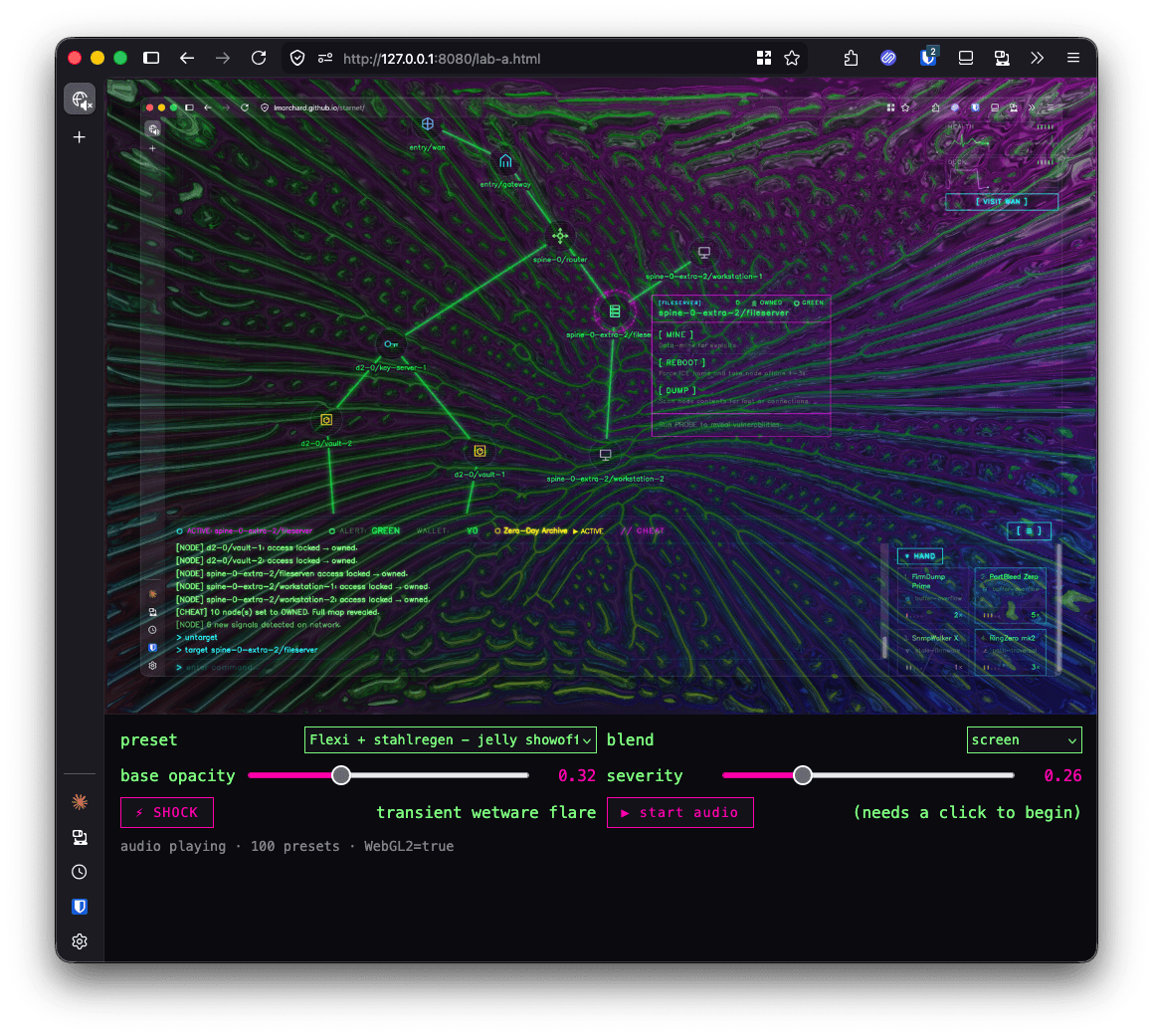Click the '[CHEAT] 10 node(s) set to OWNED' log line
Image resolution: width=1153 pixels, height=1036 pixels.
[278, 612]
